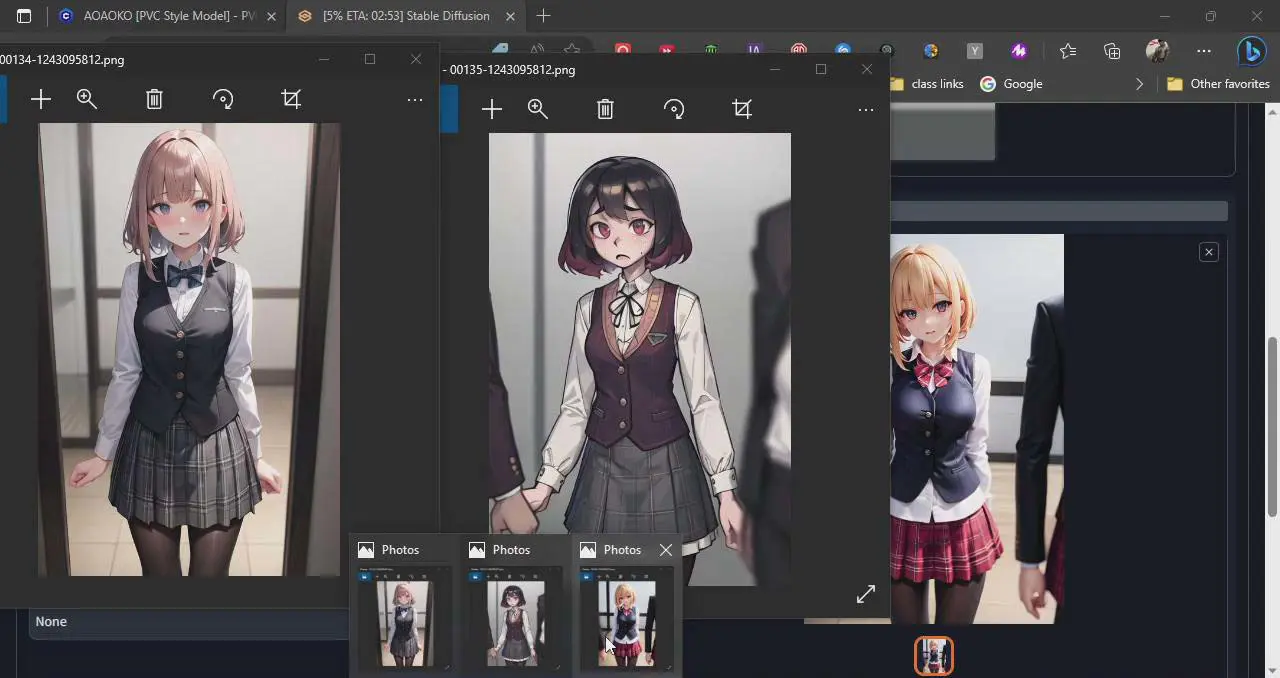Viewport: 1280px width, 678px height.
Task: Delete the 00135-1243095812.png photo
Action: tap(605, 109)
